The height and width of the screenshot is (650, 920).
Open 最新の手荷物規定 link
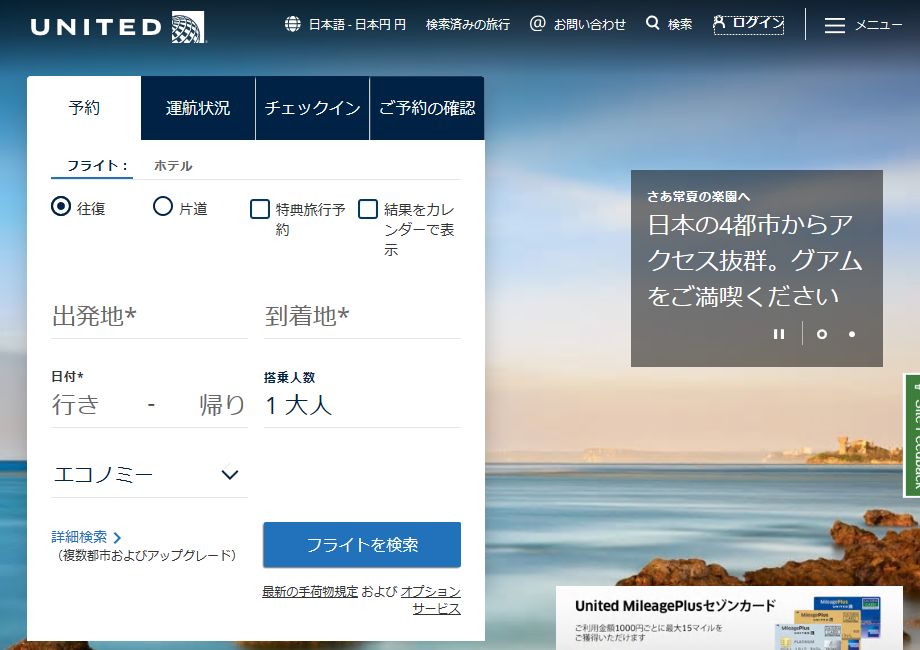pos(310,591)
